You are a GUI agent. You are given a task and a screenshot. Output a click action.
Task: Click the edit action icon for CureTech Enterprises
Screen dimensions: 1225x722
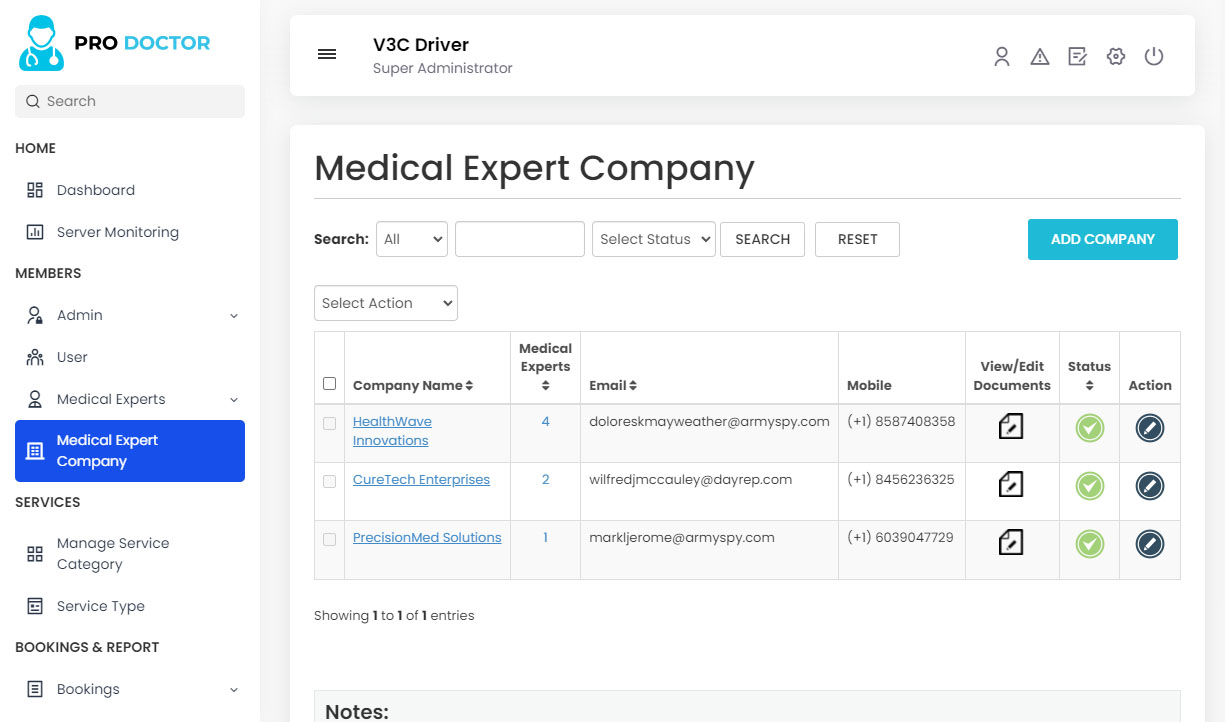coord(1149,486)
